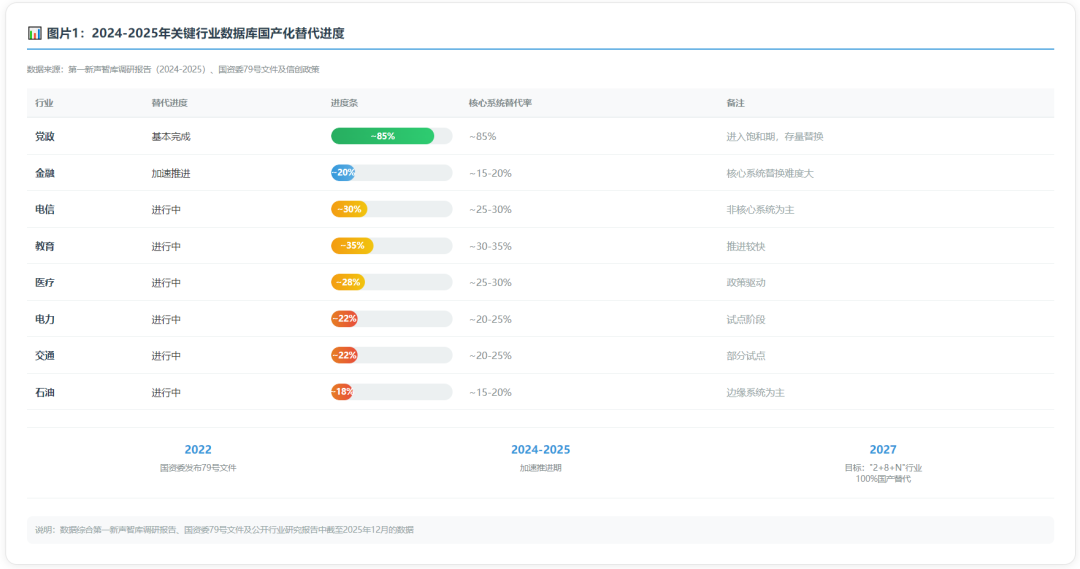Click the 2027 timeline milestone
The height and width of the screenshot is (569, 1080).
coord(883,449)
